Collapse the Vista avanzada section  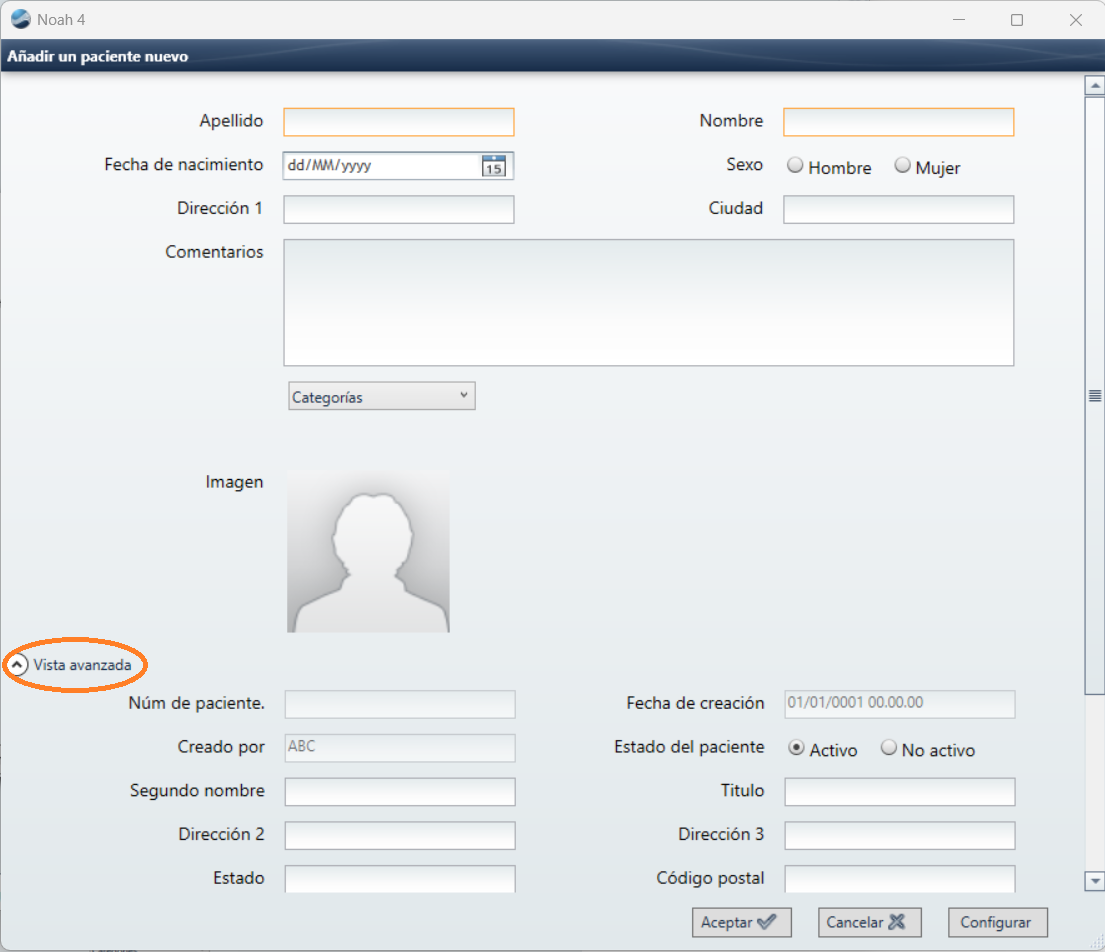(17, 664)
